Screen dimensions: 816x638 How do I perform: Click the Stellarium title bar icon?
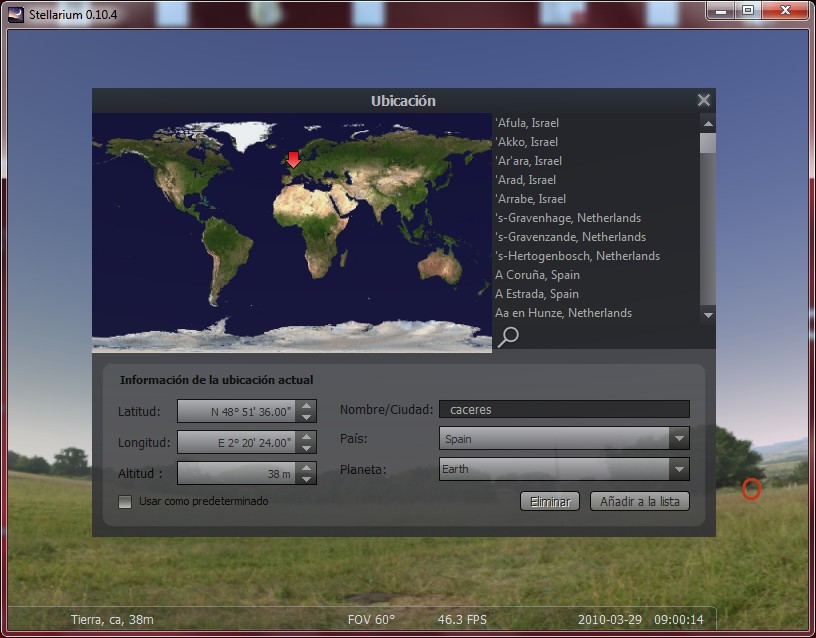coord(16,14)
